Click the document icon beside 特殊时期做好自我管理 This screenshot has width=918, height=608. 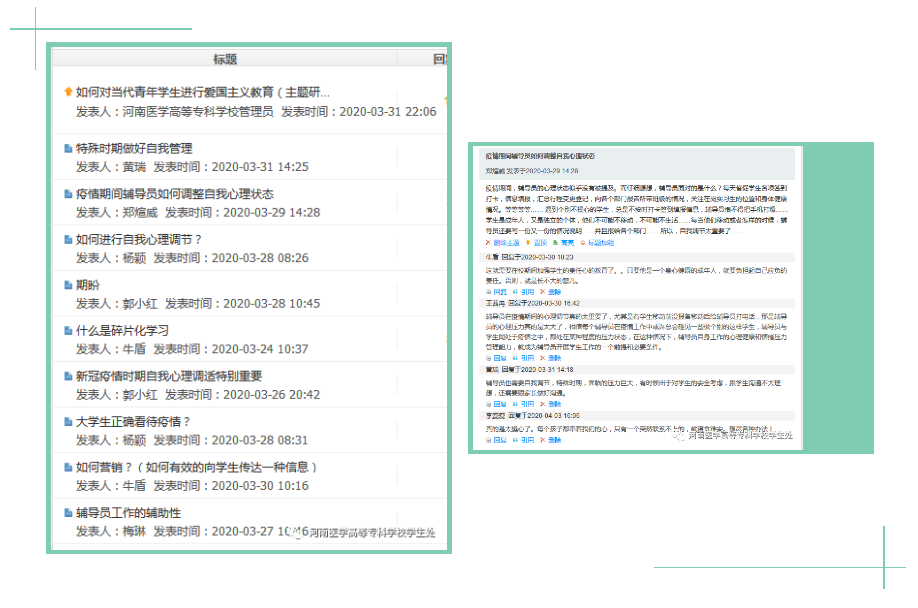click(68, 149)
